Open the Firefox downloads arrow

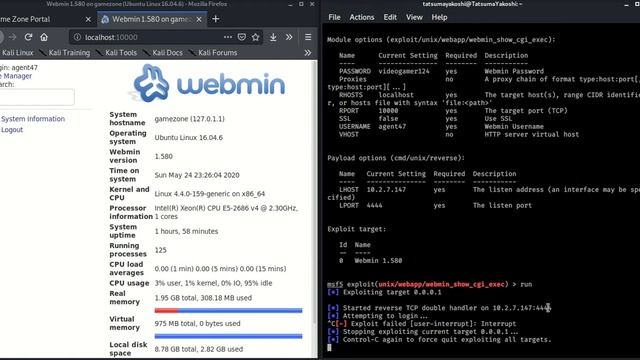click(x=273, y=37)
